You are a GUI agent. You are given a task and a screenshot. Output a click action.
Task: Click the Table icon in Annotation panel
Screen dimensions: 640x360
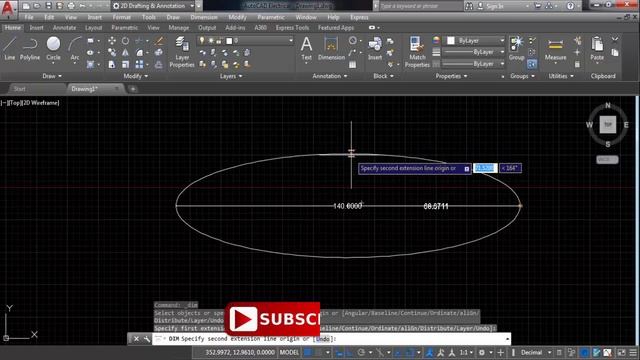click(353, 64)
